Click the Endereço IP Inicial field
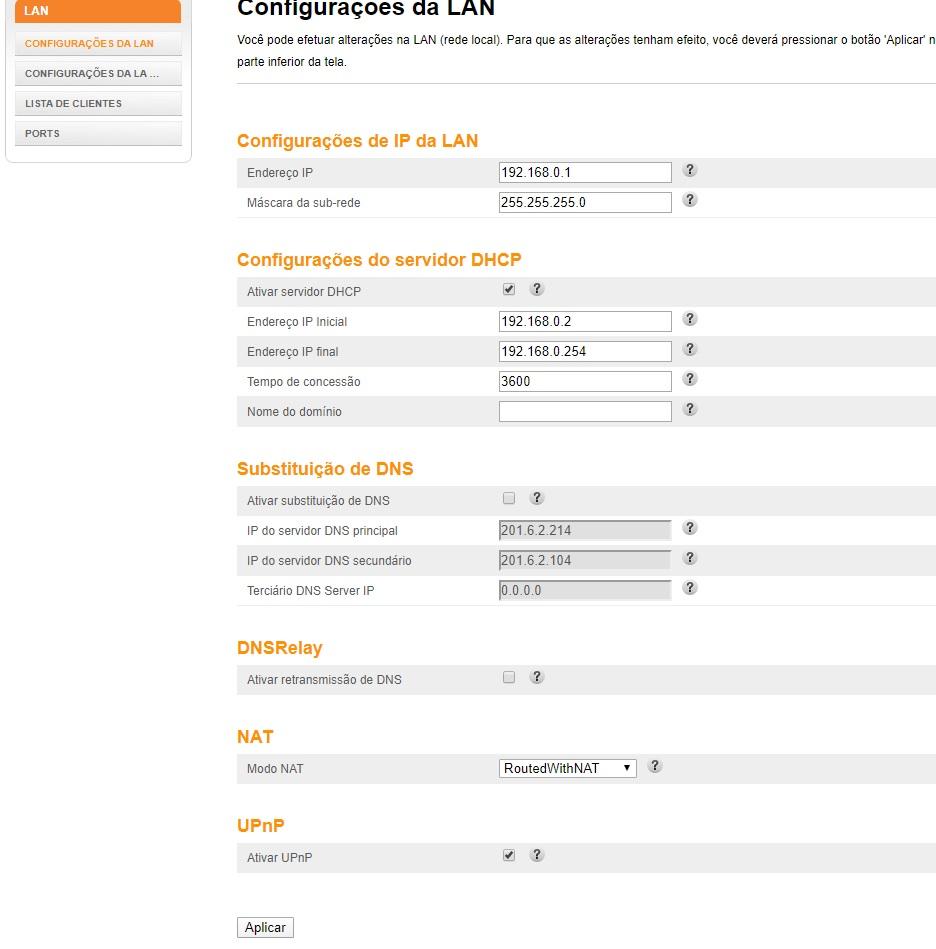936x949 pixels. tap(585, 321)
